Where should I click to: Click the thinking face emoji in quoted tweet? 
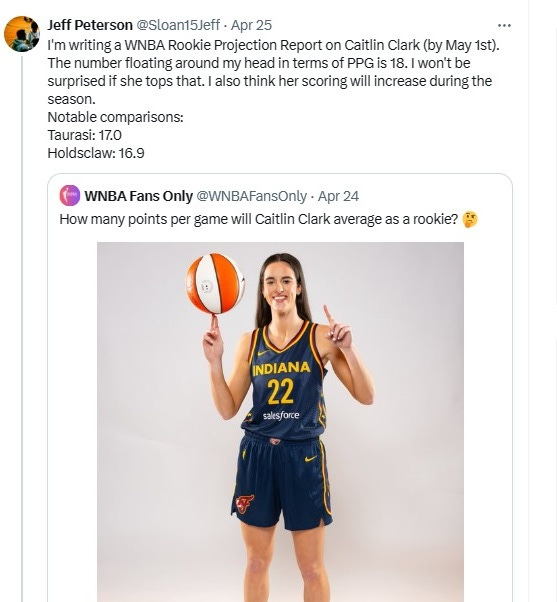pyautogui.click(x=470, y=219)
